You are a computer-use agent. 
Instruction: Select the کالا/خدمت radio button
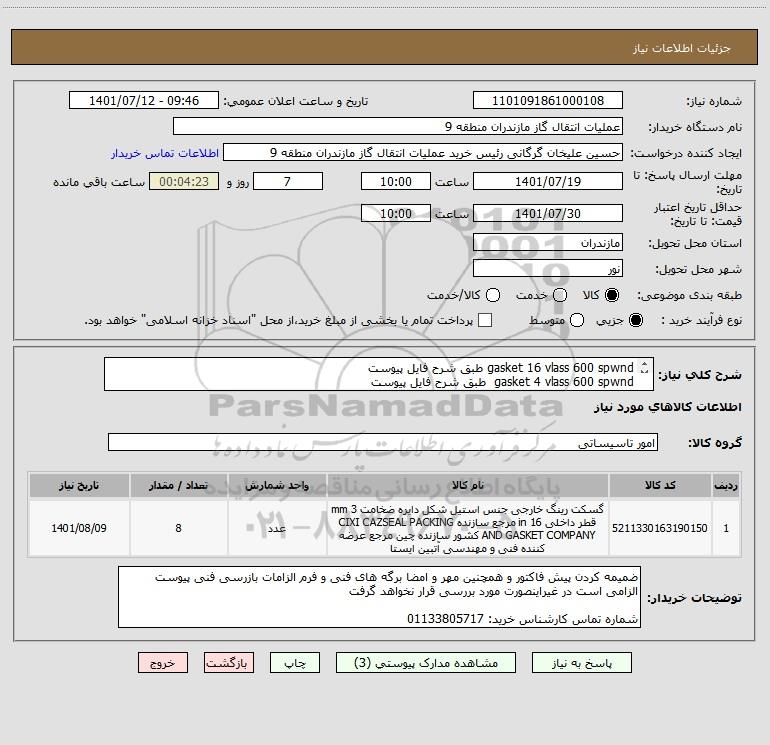[x=493, y=295]
